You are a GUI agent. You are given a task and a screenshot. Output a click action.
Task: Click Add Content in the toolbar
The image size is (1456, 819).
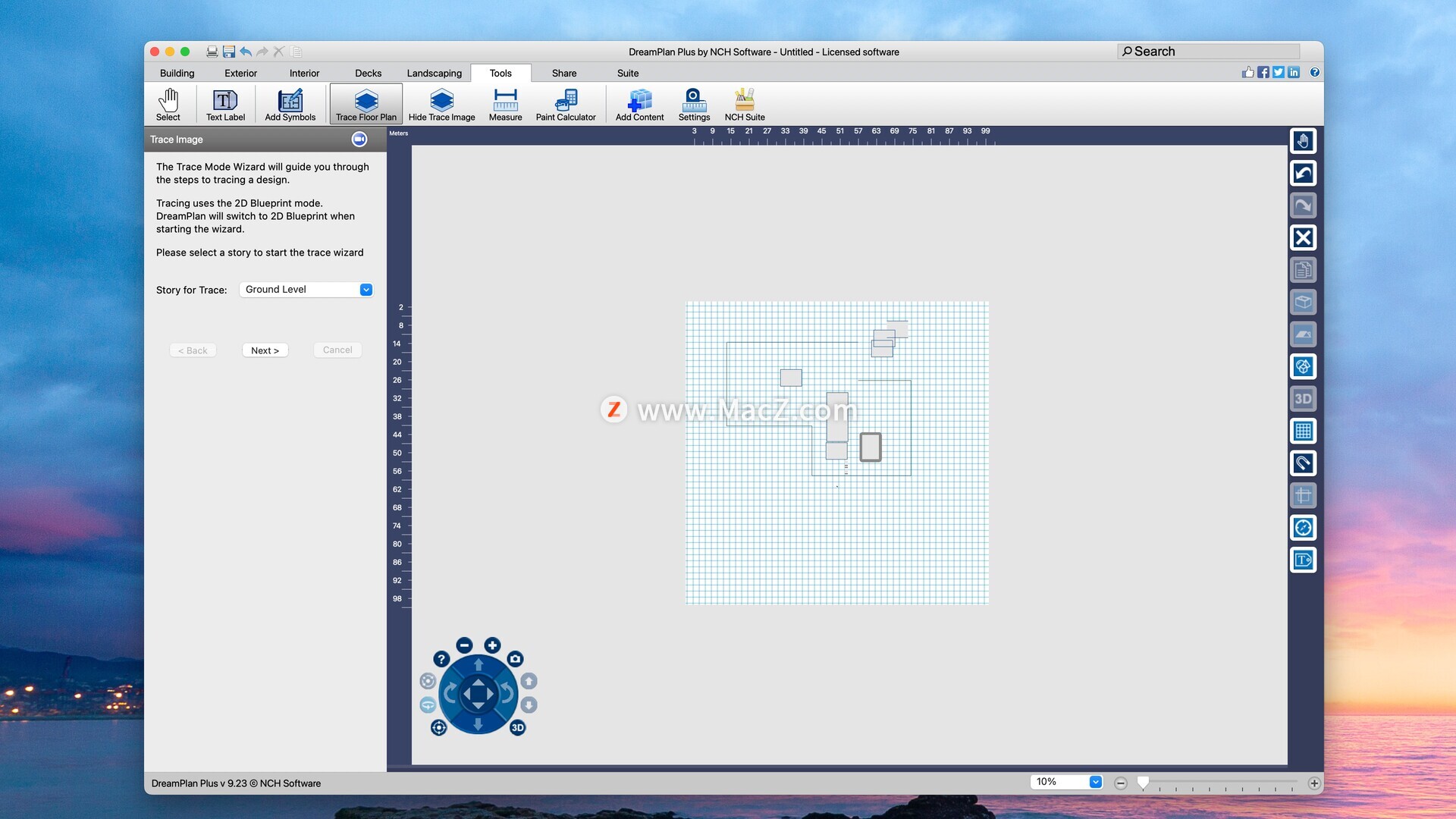coord(639,104)
